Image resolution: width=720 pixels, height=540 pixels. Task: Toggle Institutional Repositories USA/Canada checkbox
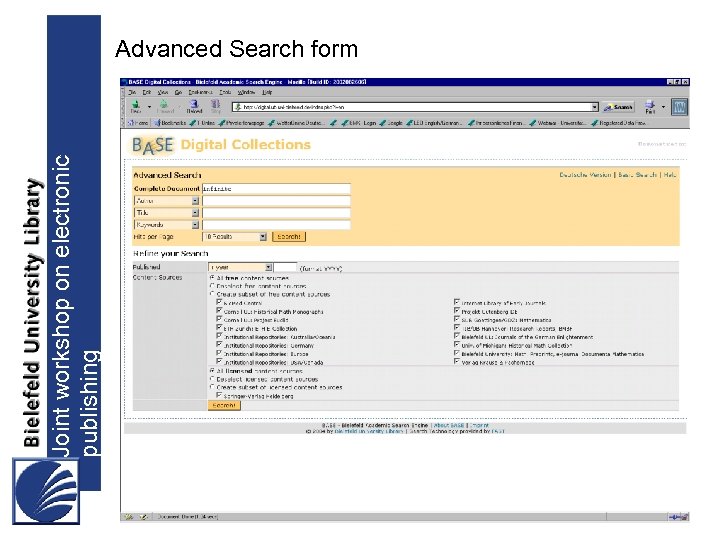pos(219,362)
